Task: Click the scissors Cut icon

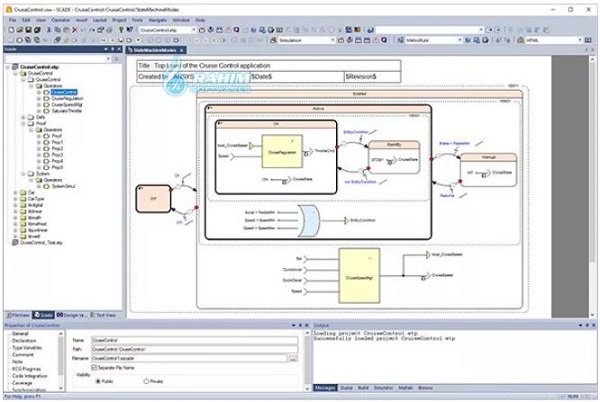Action: coord(49,29)
